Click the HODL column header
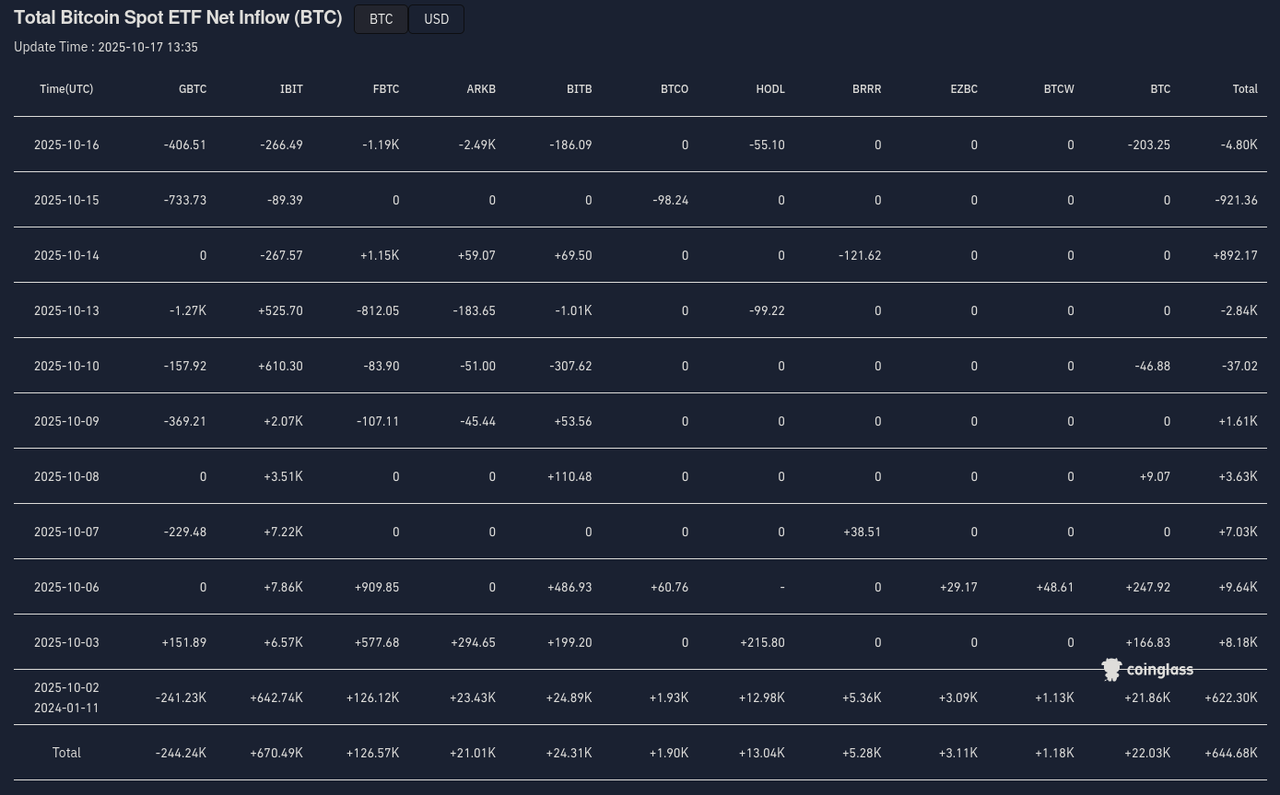The width and height of the screenshot is (1280, 795). [770, 89]
